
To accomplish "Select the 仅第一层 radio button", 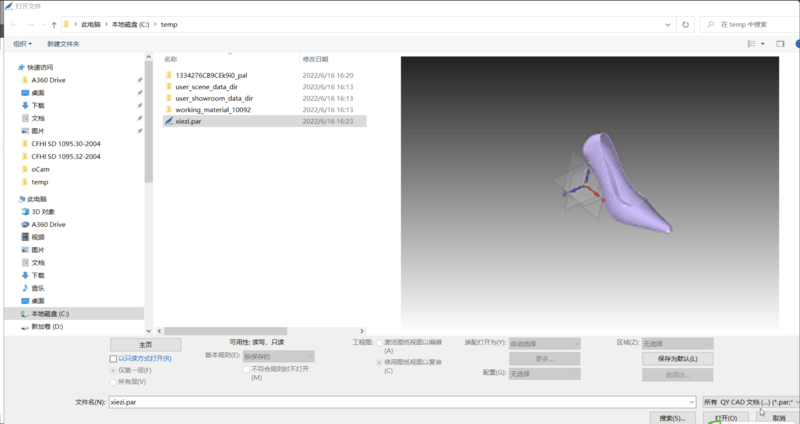I will pos(113,370).
